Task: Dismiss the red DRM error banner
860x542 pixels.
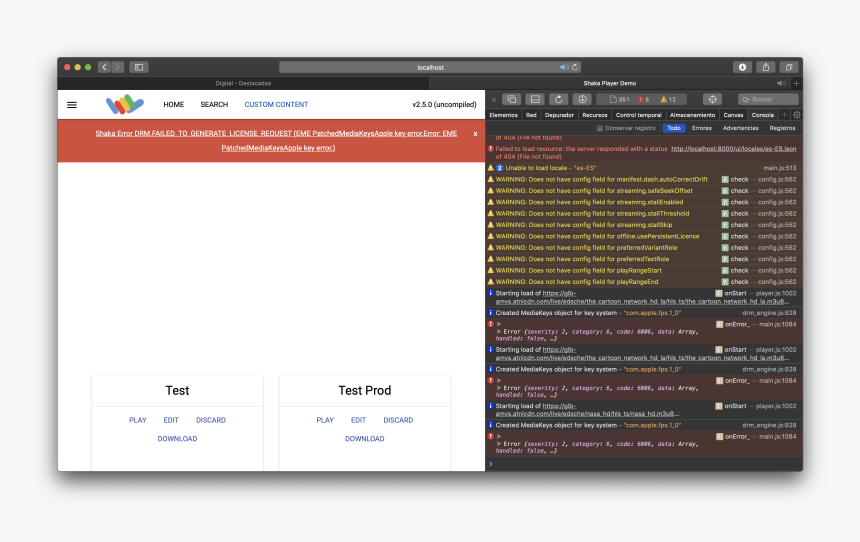Action: 475,133
